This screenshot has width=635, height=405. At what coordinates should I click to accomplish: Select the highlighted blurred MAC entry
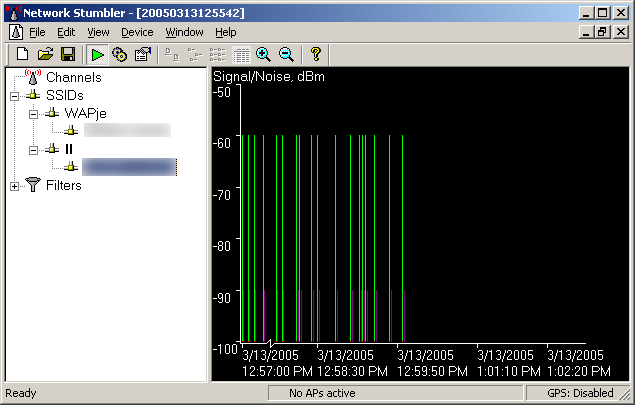point(130,167)
